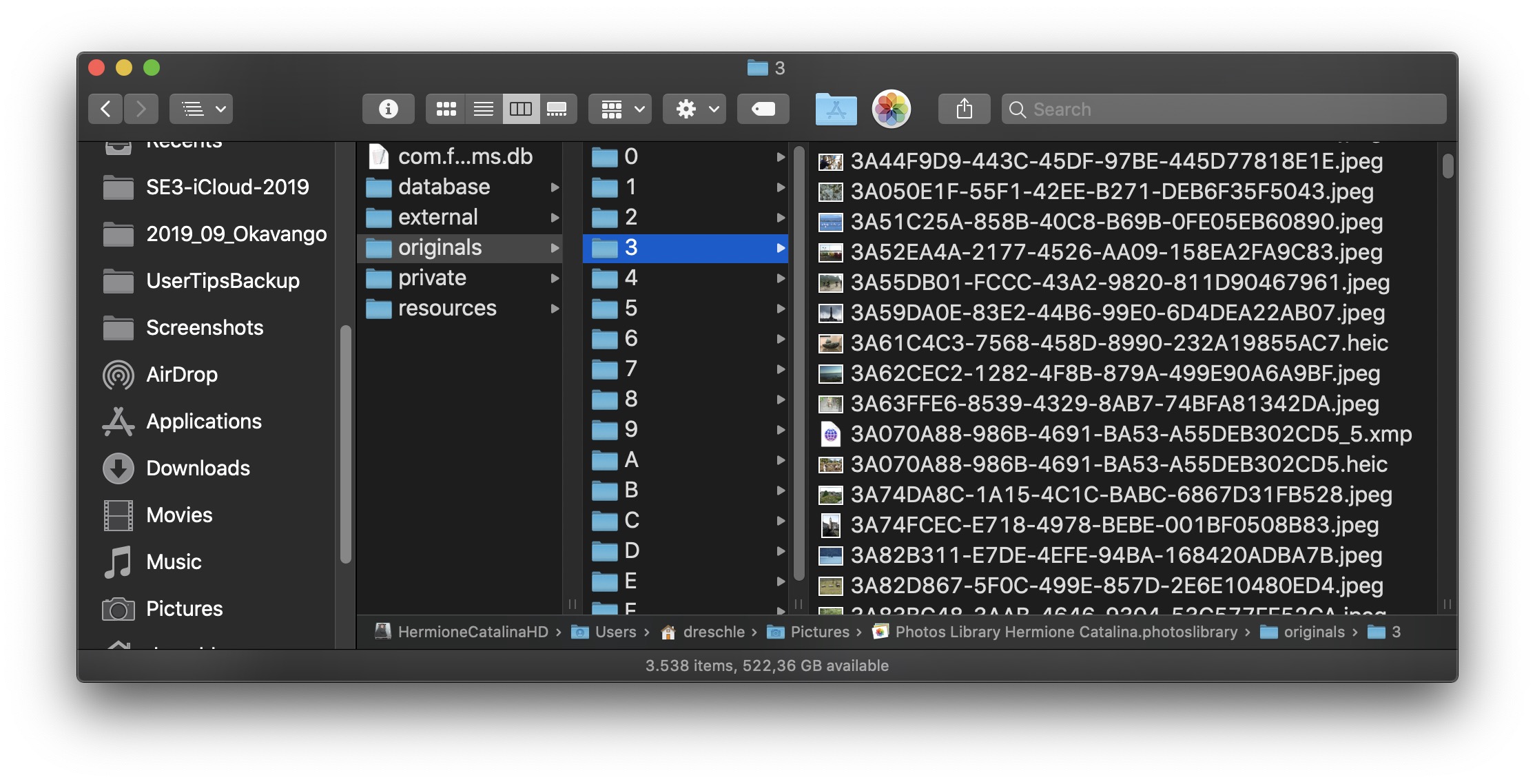Switch to icon view mode

pos(446,109)
